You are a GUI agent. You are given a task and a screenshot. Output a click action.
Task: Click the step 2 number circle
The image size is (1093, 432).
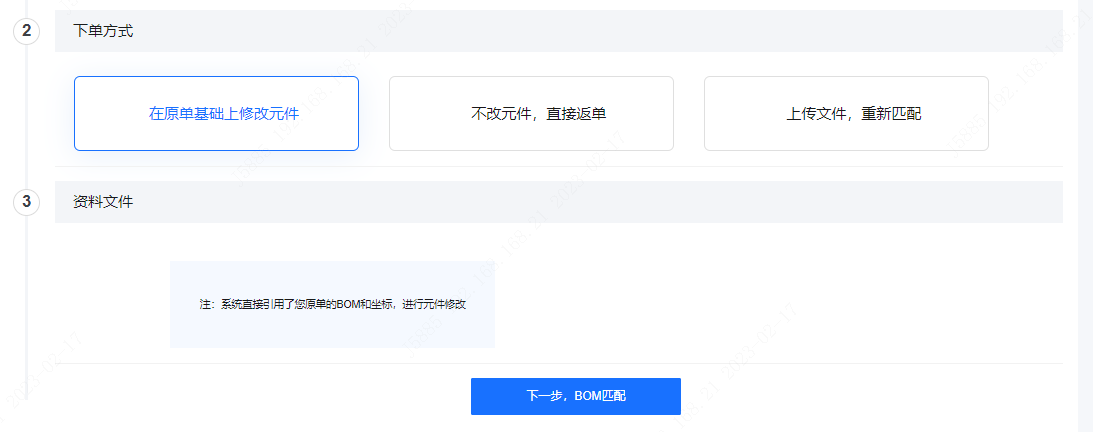tap(27, 31)
